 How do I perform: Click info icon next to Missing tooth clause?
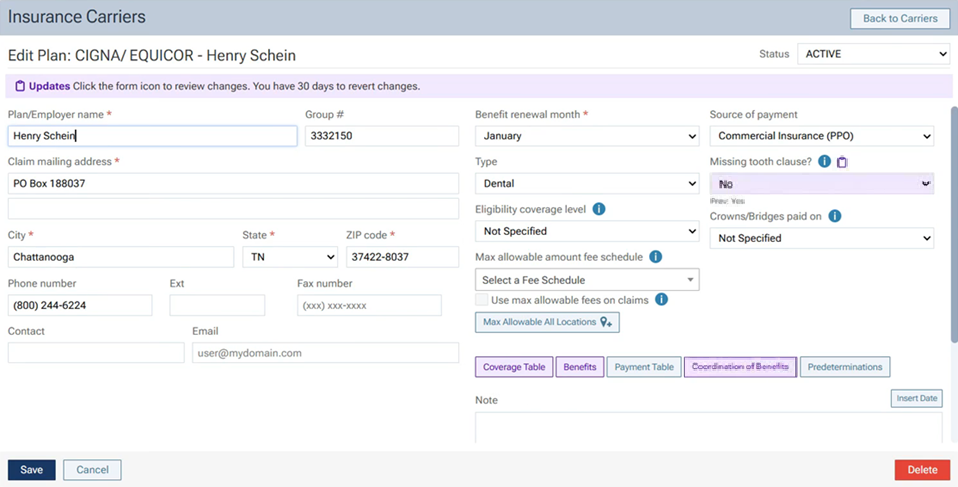click(x=824, y=162)
